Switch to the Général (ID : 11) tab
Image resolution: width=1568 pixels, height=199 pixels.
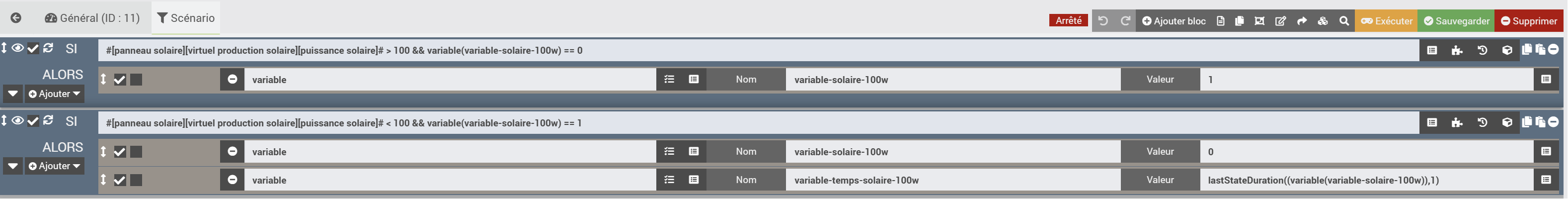(x=92, y=18)
